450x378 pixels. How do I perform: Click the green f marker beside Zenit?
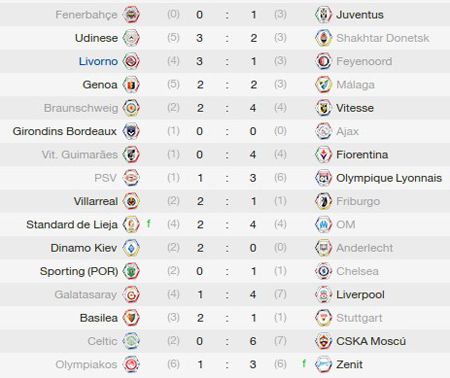(x=304, y=363)
